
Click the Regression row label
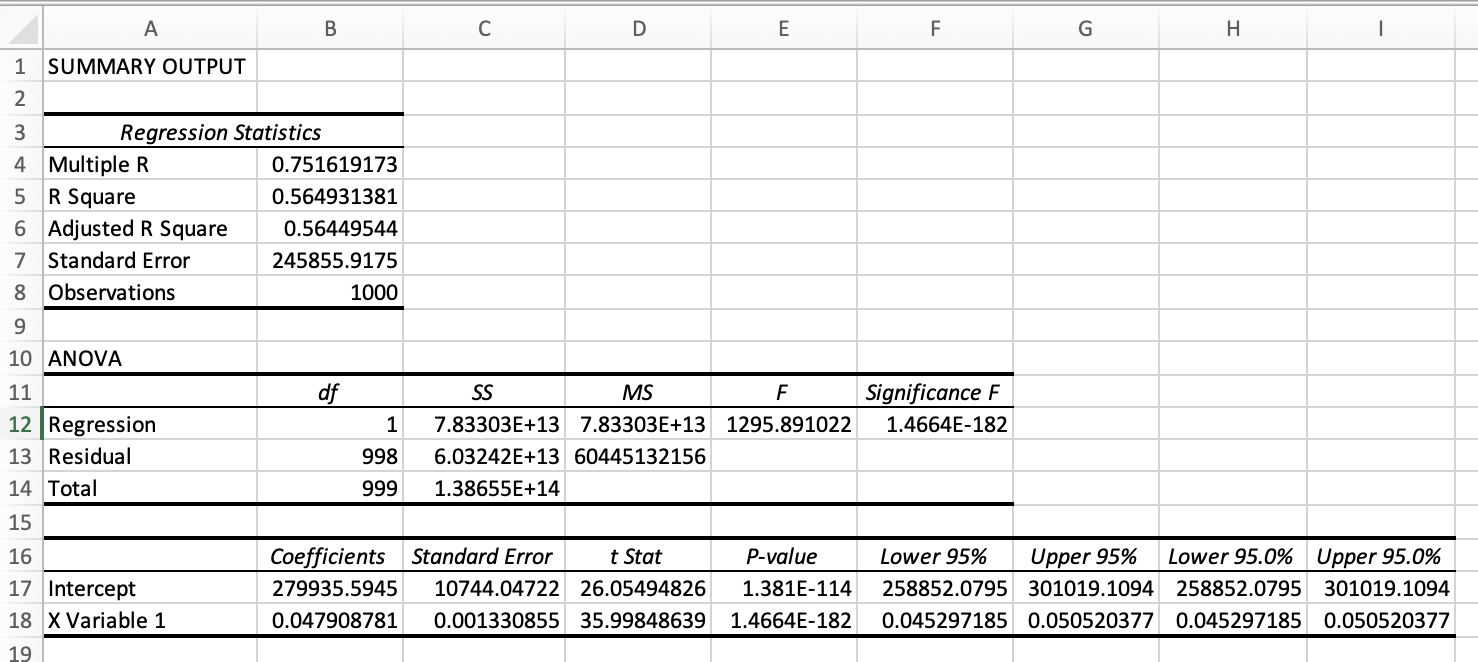point(149,424)
